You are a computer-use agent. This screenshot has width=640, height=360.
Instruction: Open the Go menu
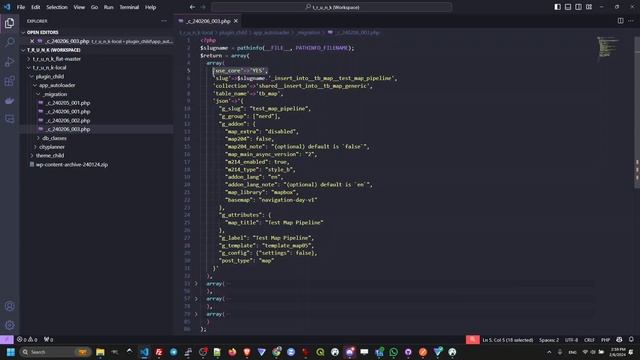click(94, 7)
